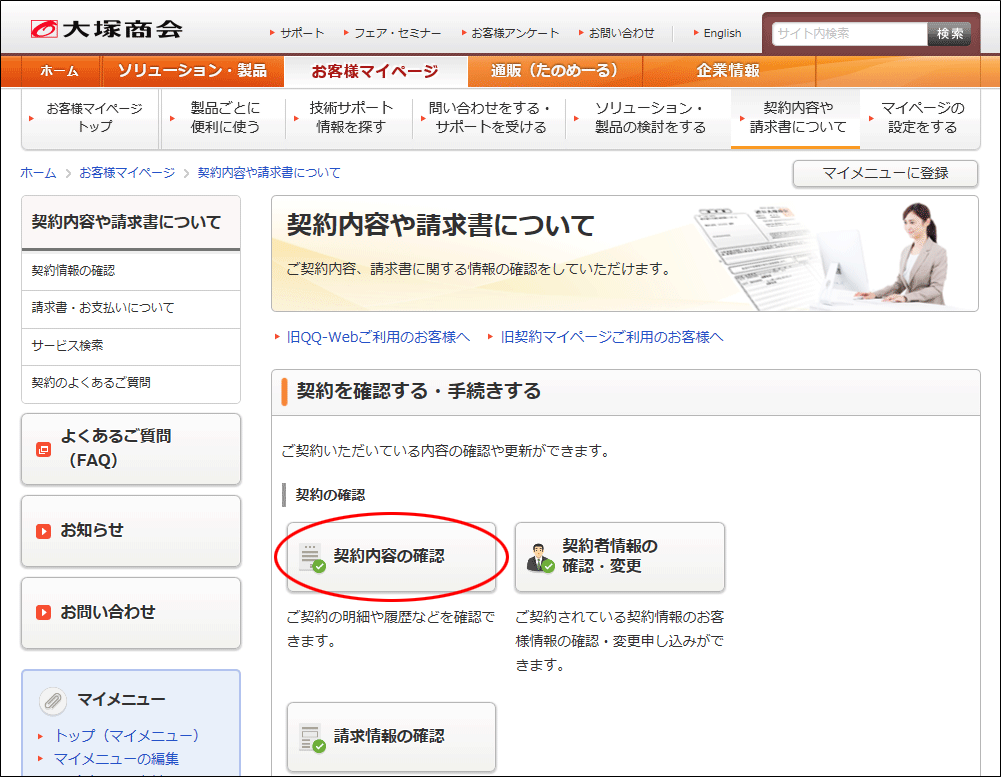The image size is (1001, 777).
Task: Open the English language link
Action: coord(722,33)
